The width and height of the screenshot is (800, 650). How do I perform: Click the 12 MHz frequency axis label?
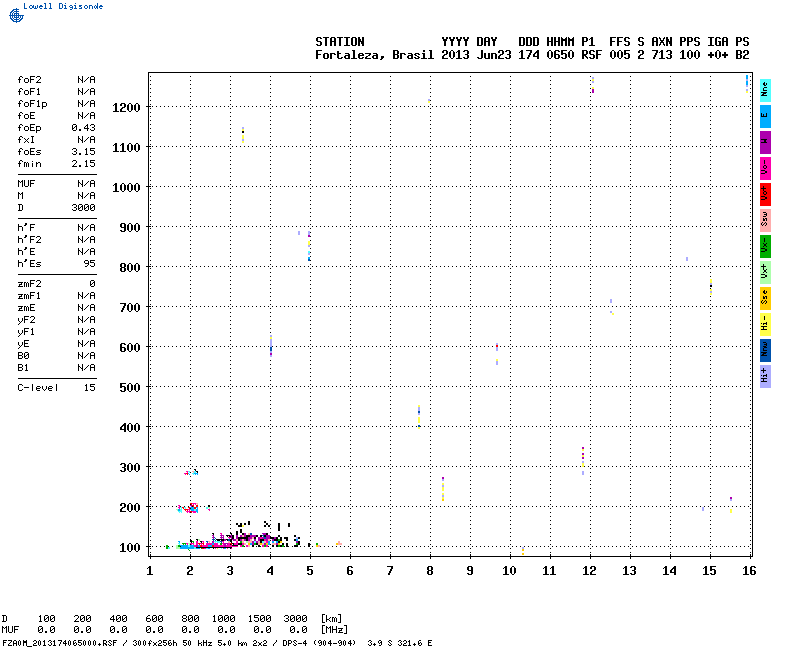(589, 571)
